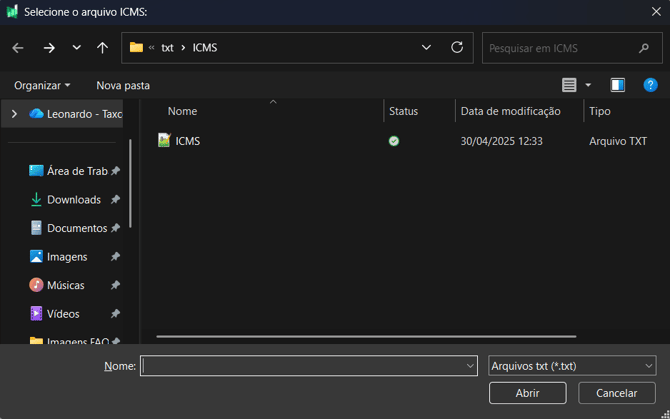670x419 pixels.
Task: Click the Forward navigation arrow
Action: tap(49, 48)
